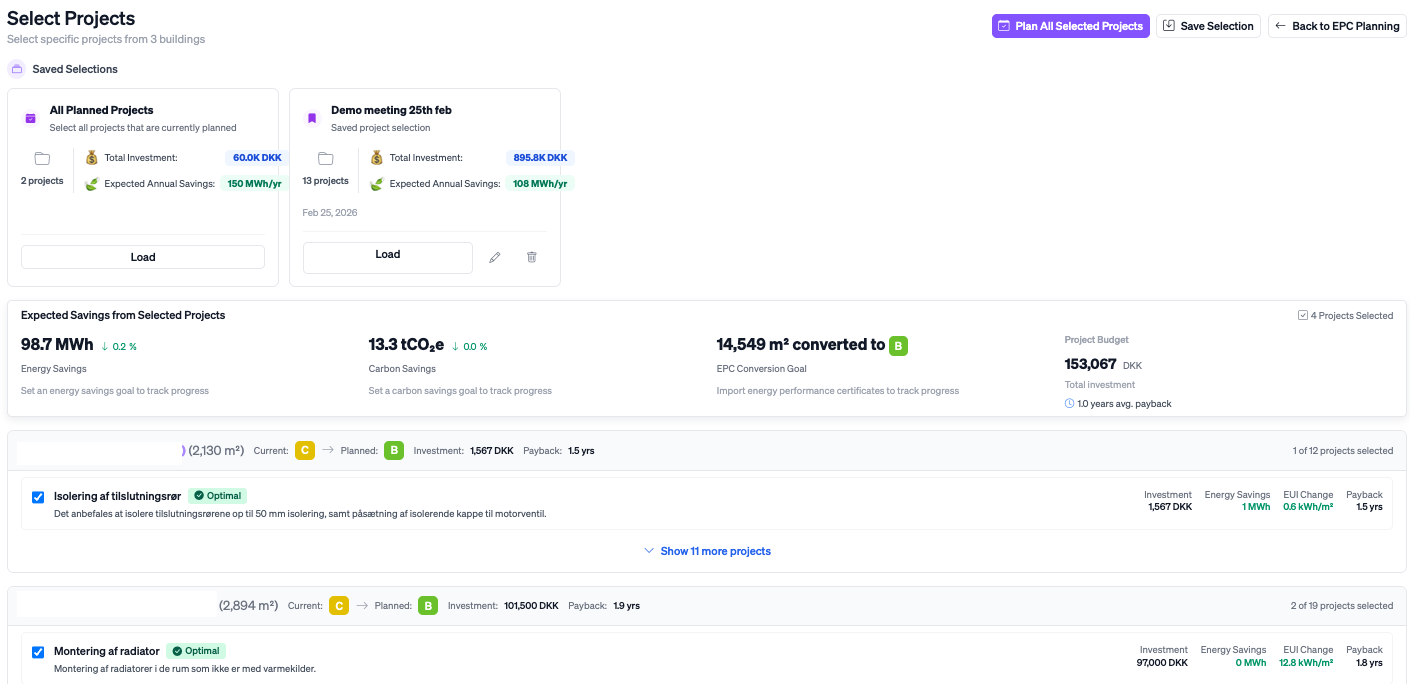The height and width of the screenshot is (684, 1410).
Task: Click the purple calendar icon on All Planned Projects
Action: tap(31, 118)
